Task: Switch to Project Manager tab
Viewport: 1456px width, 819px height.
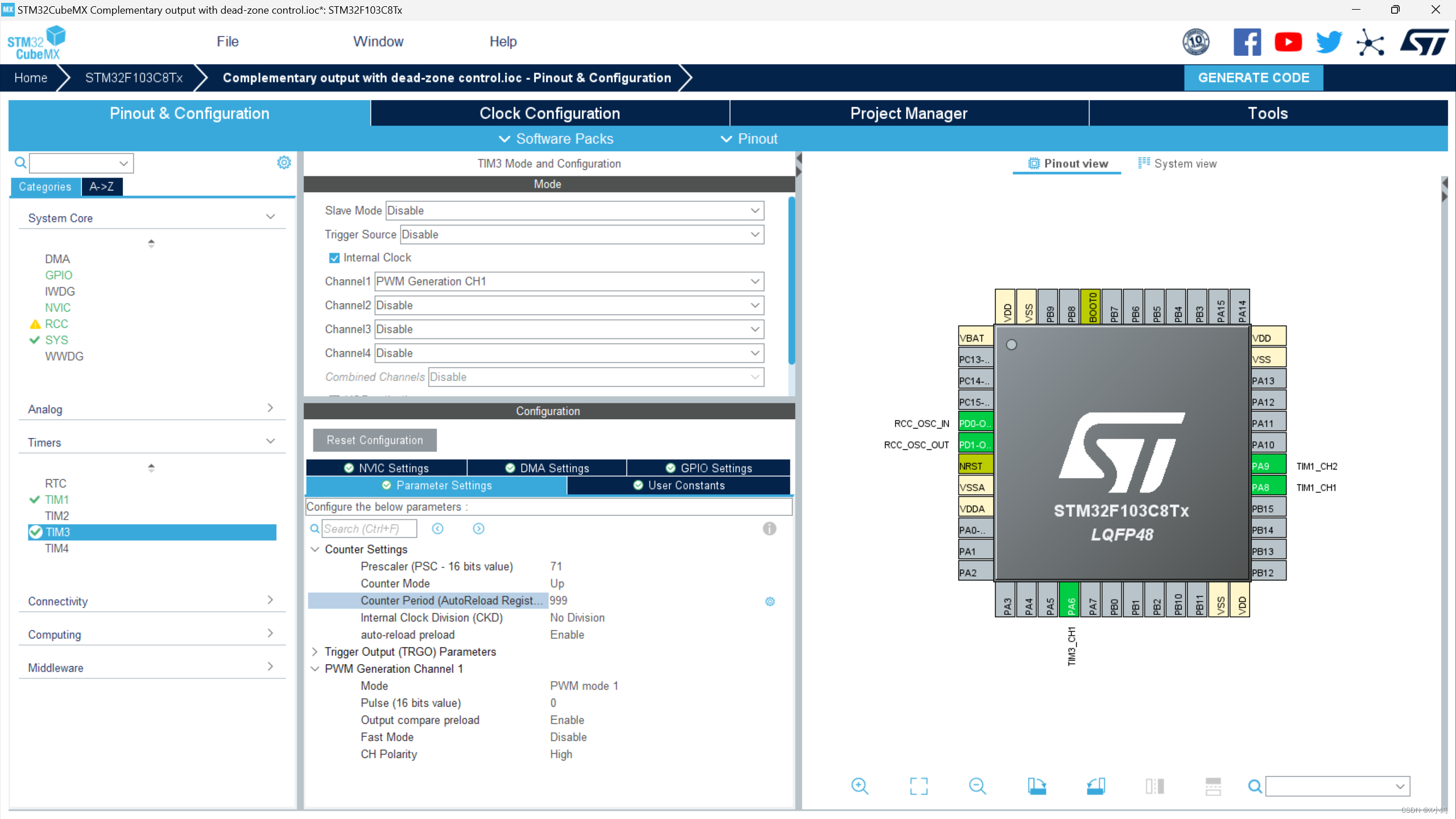Action: tap(909, 113)
